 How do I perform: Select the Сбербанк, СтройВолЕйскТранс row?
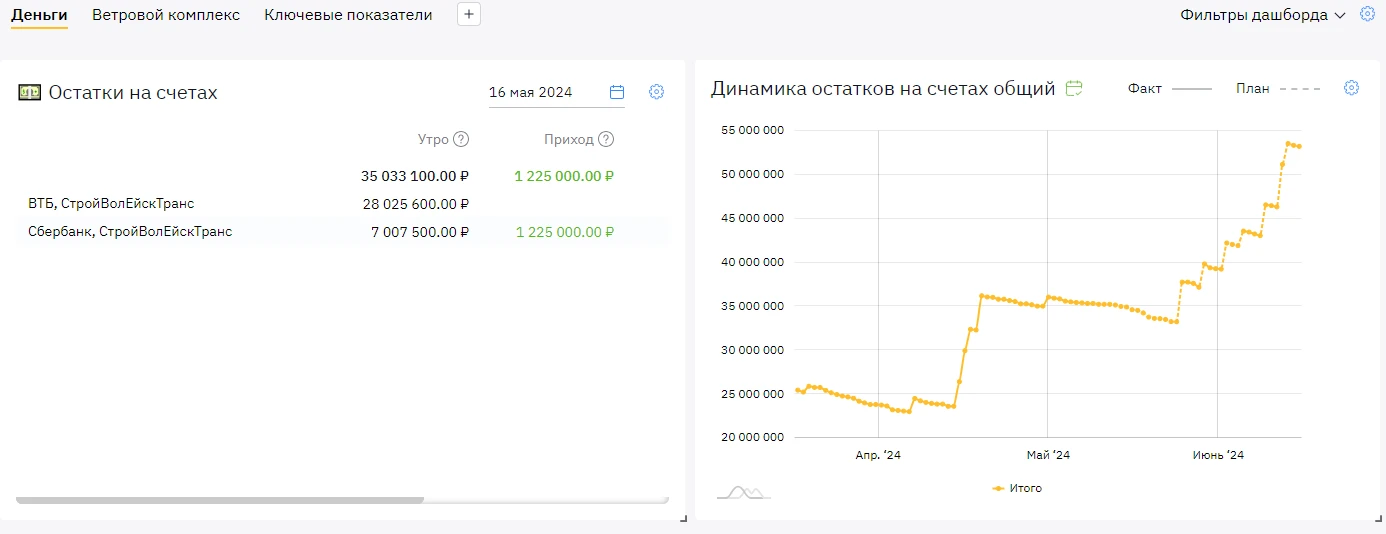pos(342,232)
